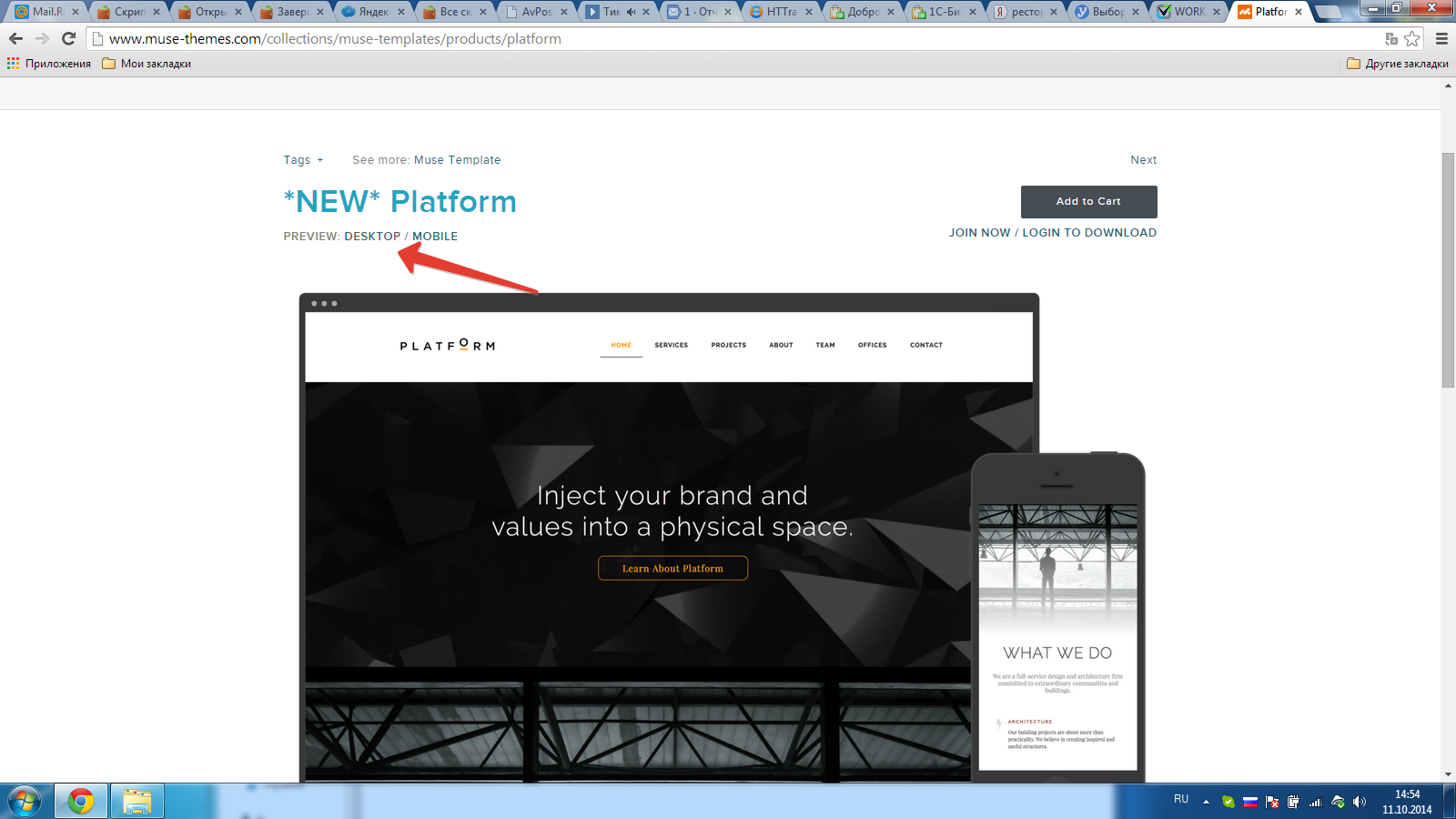Image resolution: width=1456 pixels, height=819 pixels.
Task: Open Action Center flag icon
Action: pyautogui.click(x=1272, y=802)
